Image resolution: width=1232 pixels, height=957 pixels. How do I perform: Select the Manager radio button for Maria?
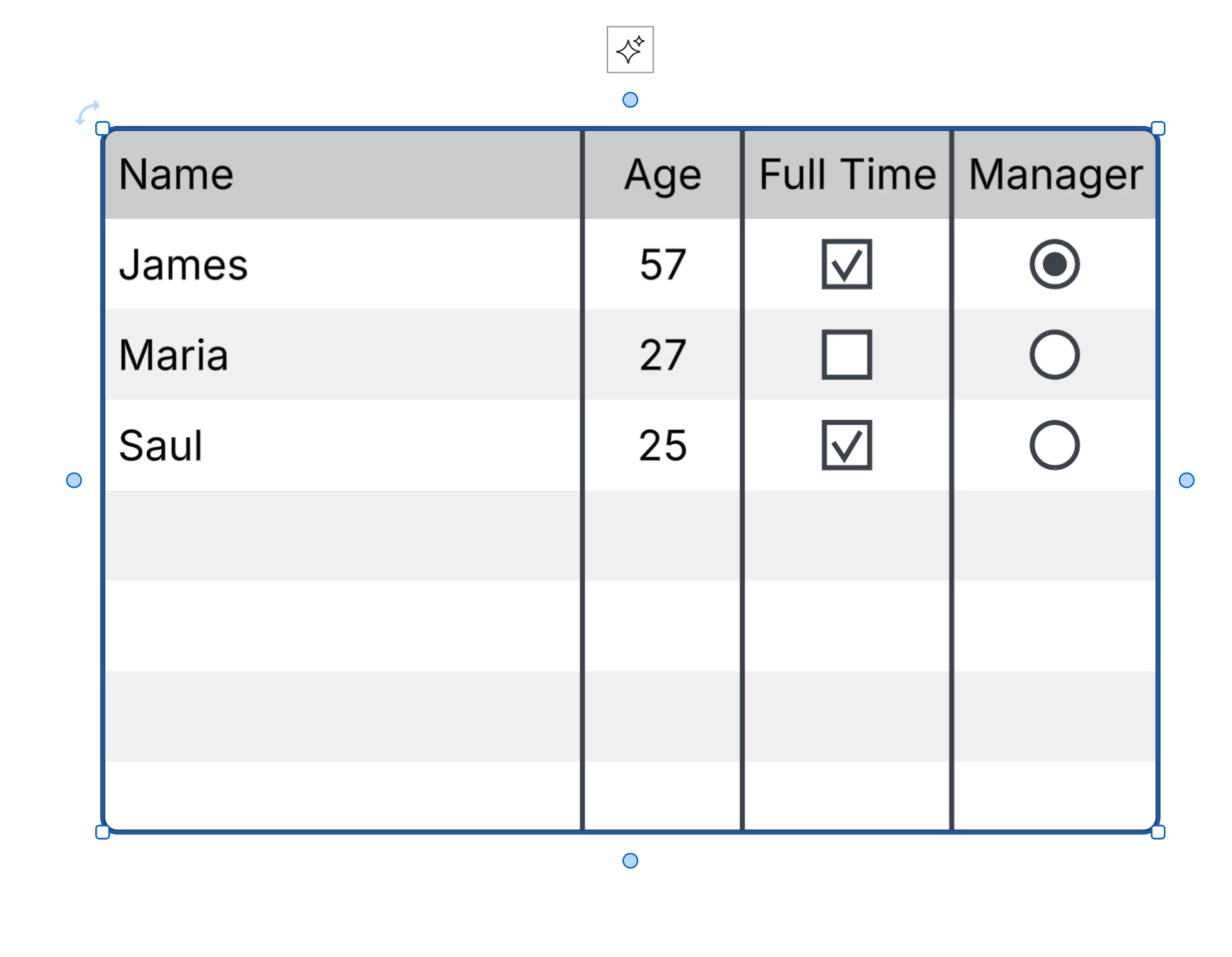[1054, 355]
